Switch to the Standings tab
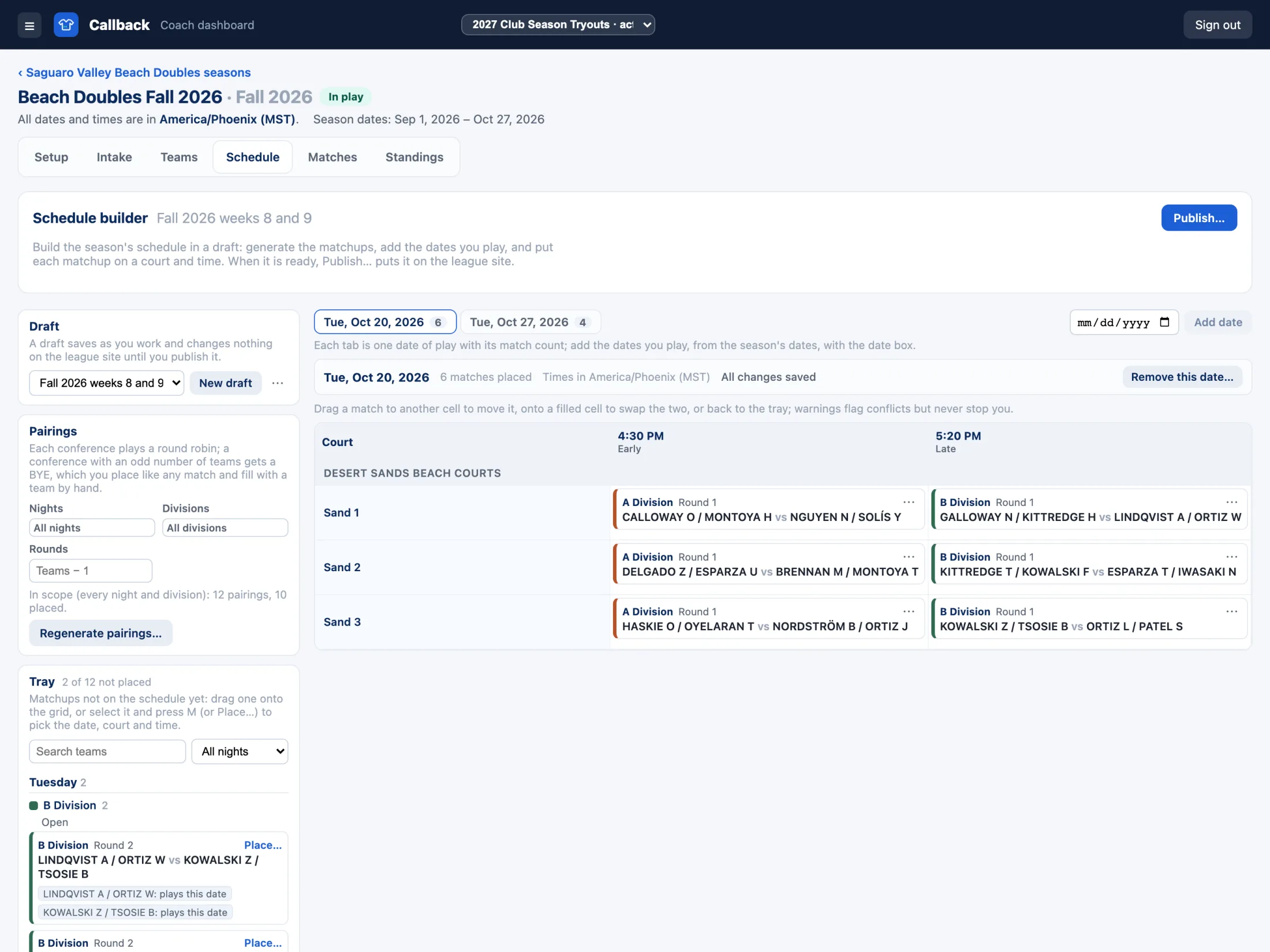The width and height of the screenshot is (1270, 952). [414, 157]
